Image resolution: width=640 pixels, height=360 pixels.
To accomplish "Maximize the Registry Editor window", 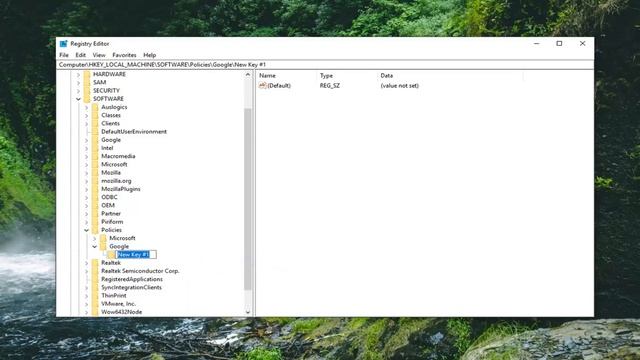I will point(559,44).
